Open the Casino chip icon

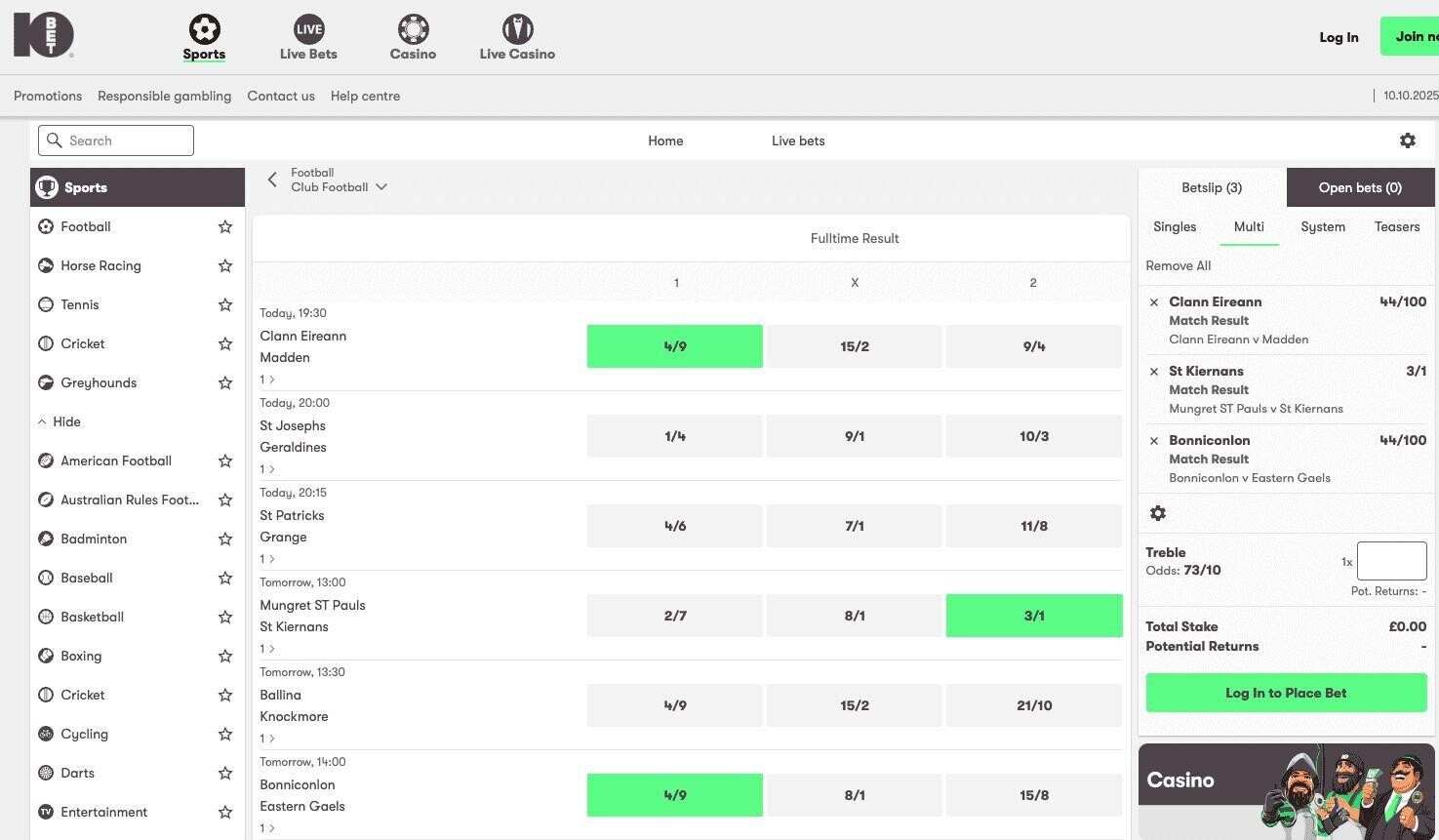[413, 29]
